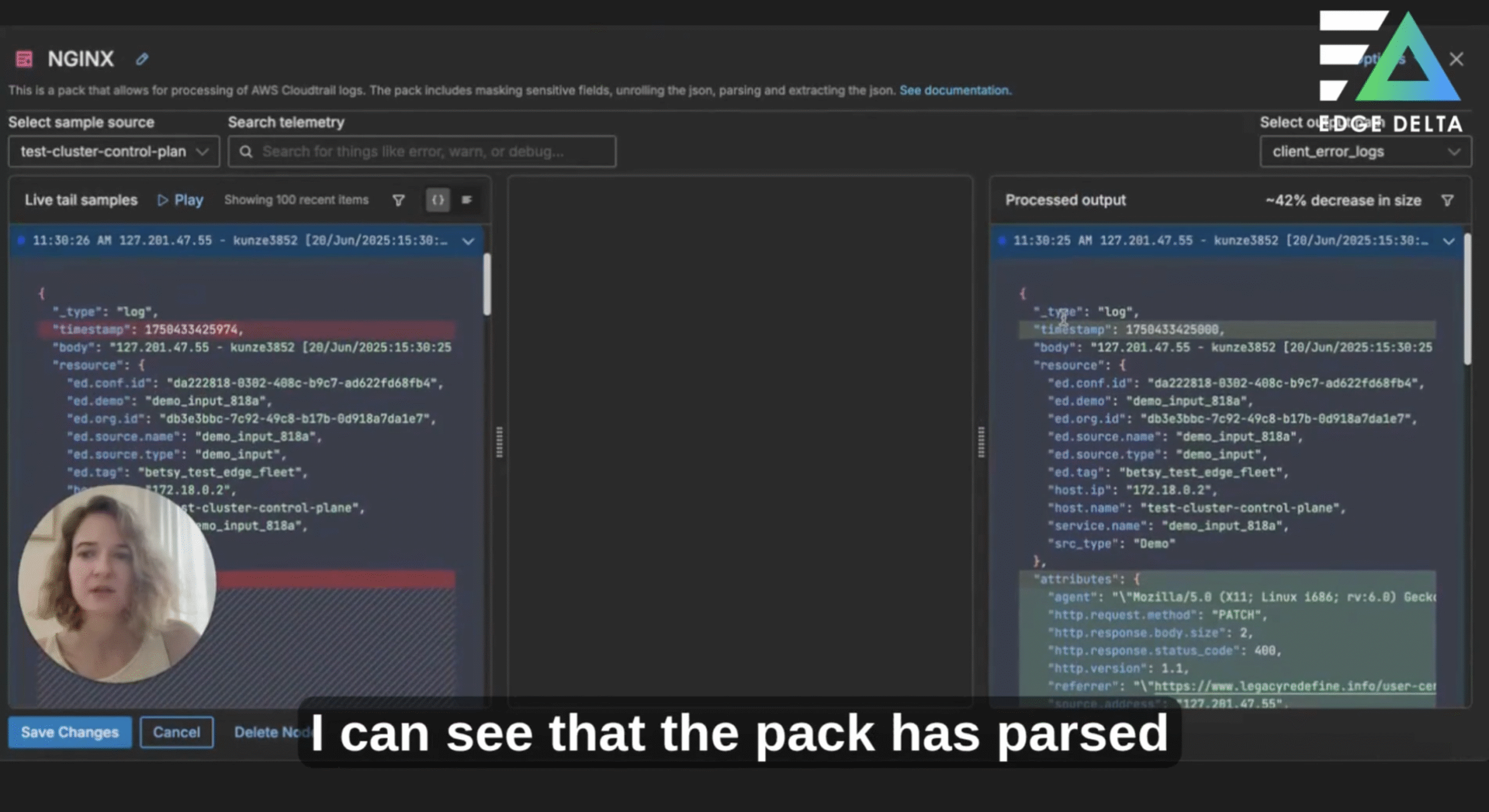Cancel the pack edits

[176, 732]
